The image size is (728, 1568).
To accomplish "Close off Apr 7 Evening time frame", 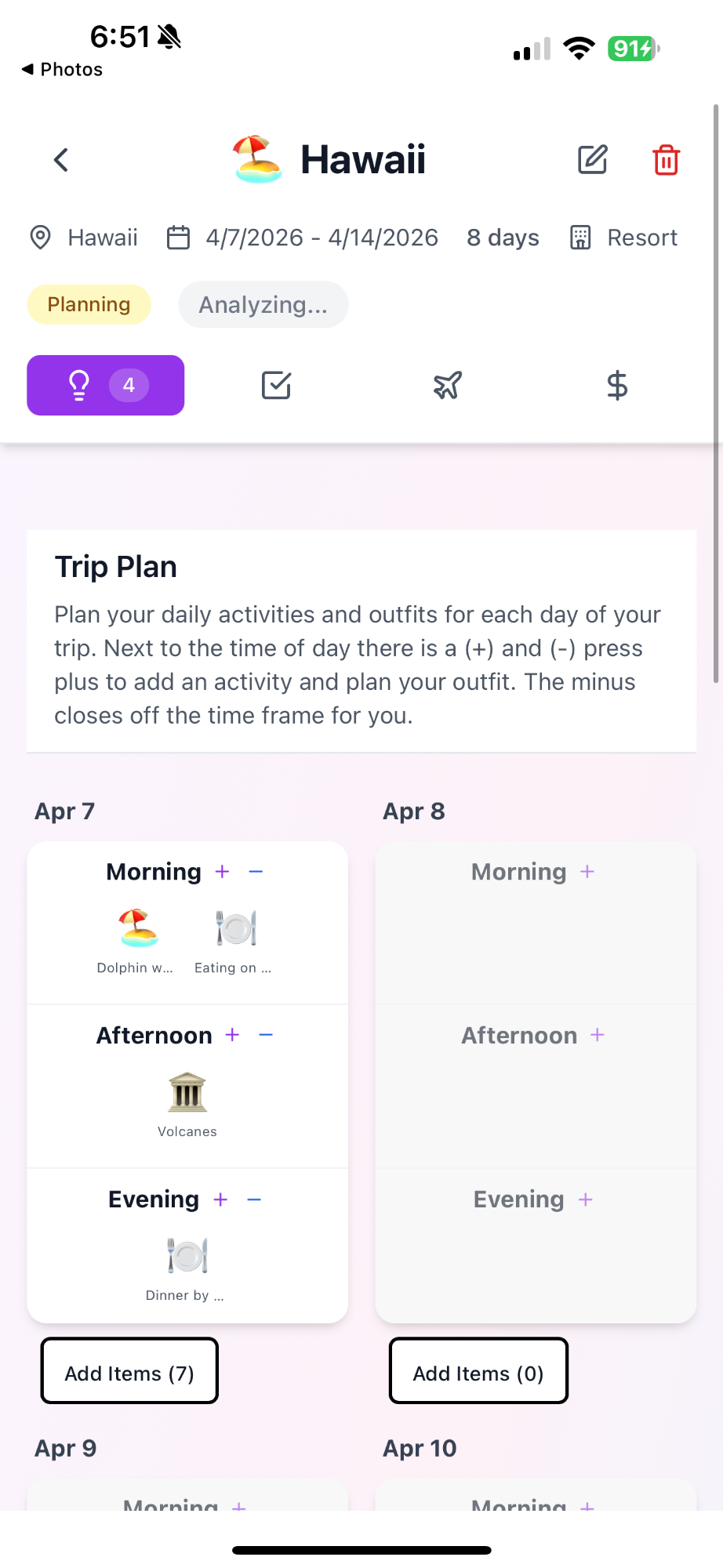I will [x=254, y=1199].
